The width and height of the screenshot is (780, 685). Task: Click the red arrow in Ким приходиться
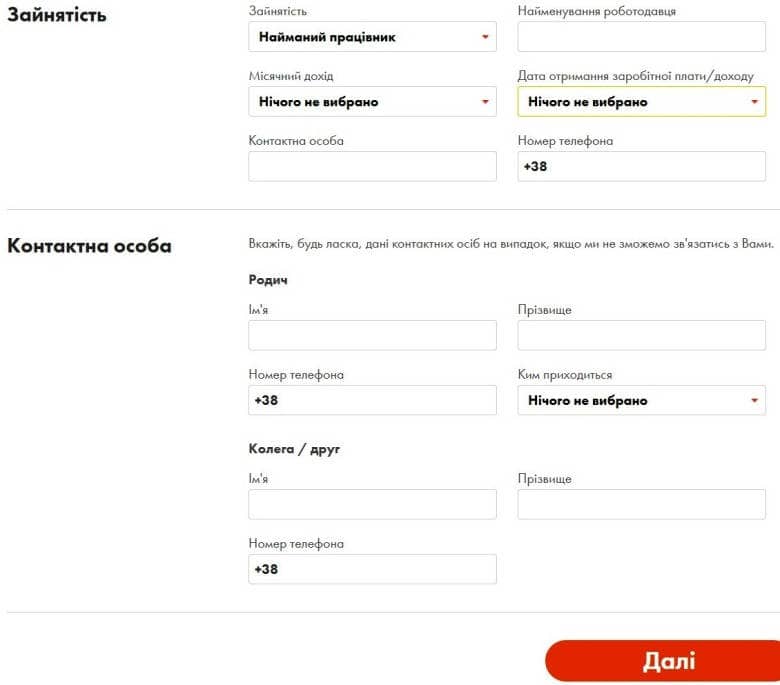(x=754, y=401)
